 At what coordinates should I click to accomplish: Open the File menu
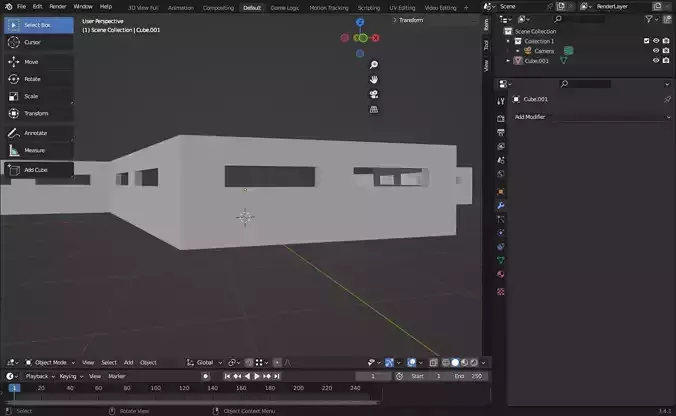tap(21, 6)
